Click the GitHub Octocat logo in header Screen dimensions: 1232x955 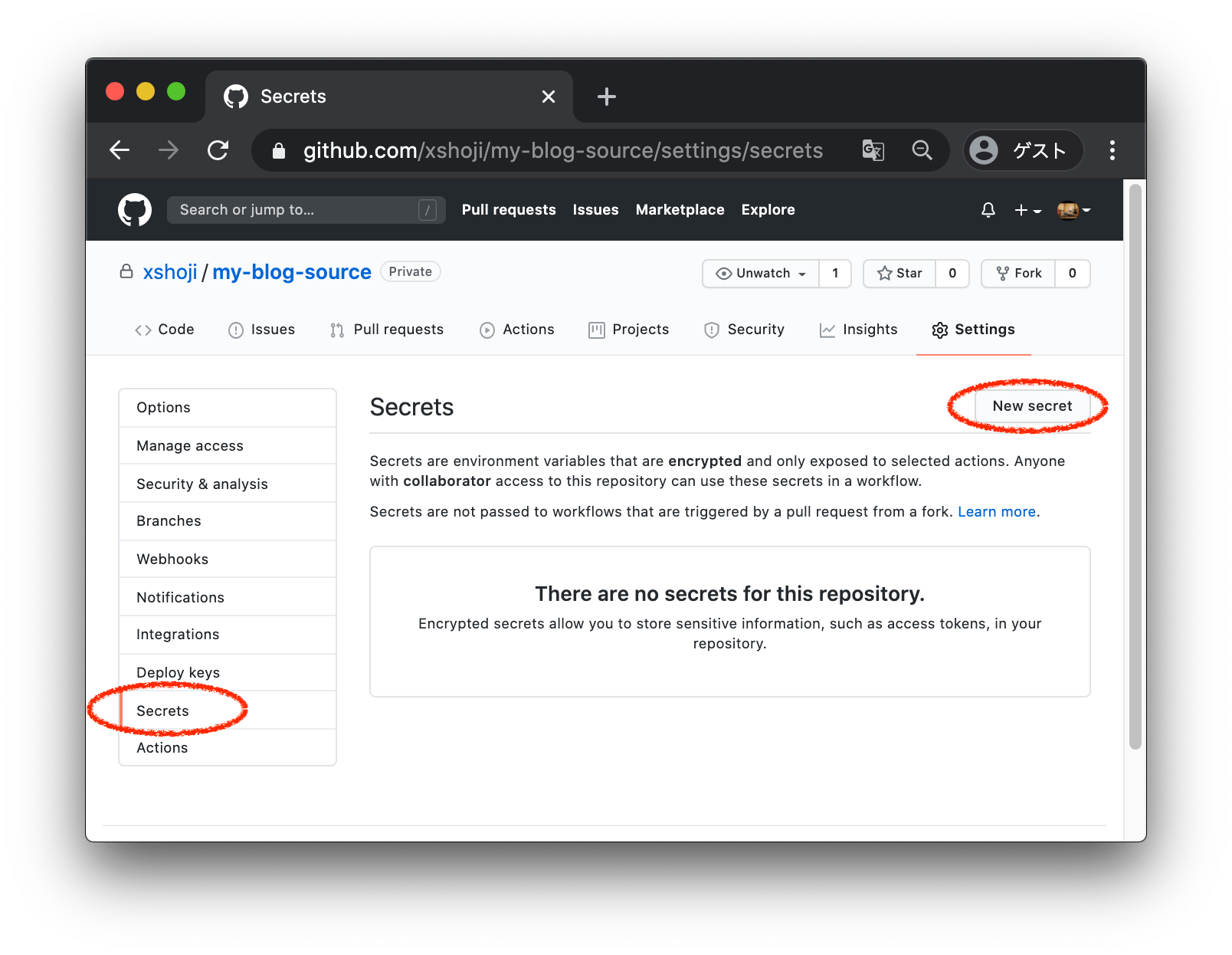[135, 210]
